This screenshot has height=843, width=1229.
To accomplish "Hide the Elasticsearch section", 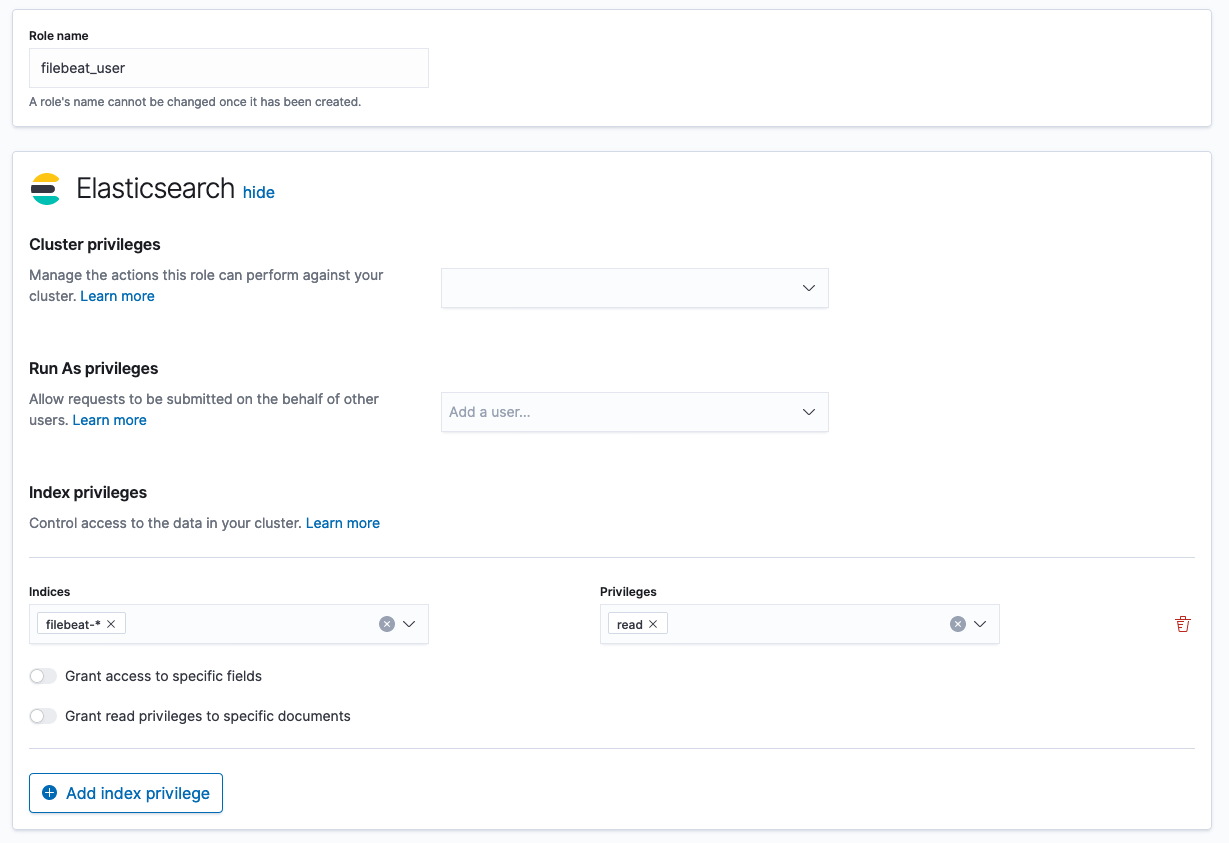I will (x=259, y=192).
